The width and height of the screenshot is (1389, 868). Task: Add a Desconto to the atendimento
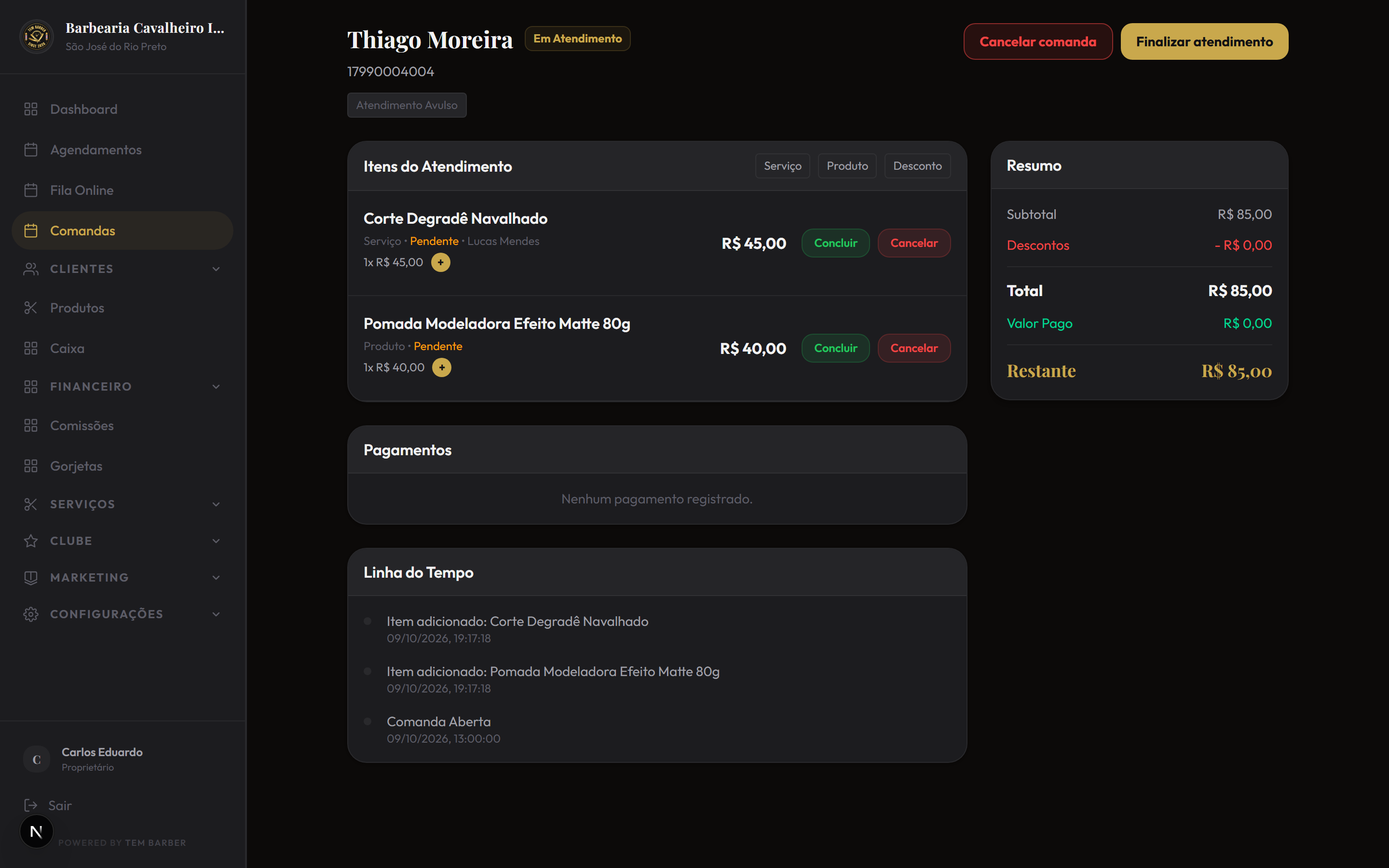click(917, 166)
